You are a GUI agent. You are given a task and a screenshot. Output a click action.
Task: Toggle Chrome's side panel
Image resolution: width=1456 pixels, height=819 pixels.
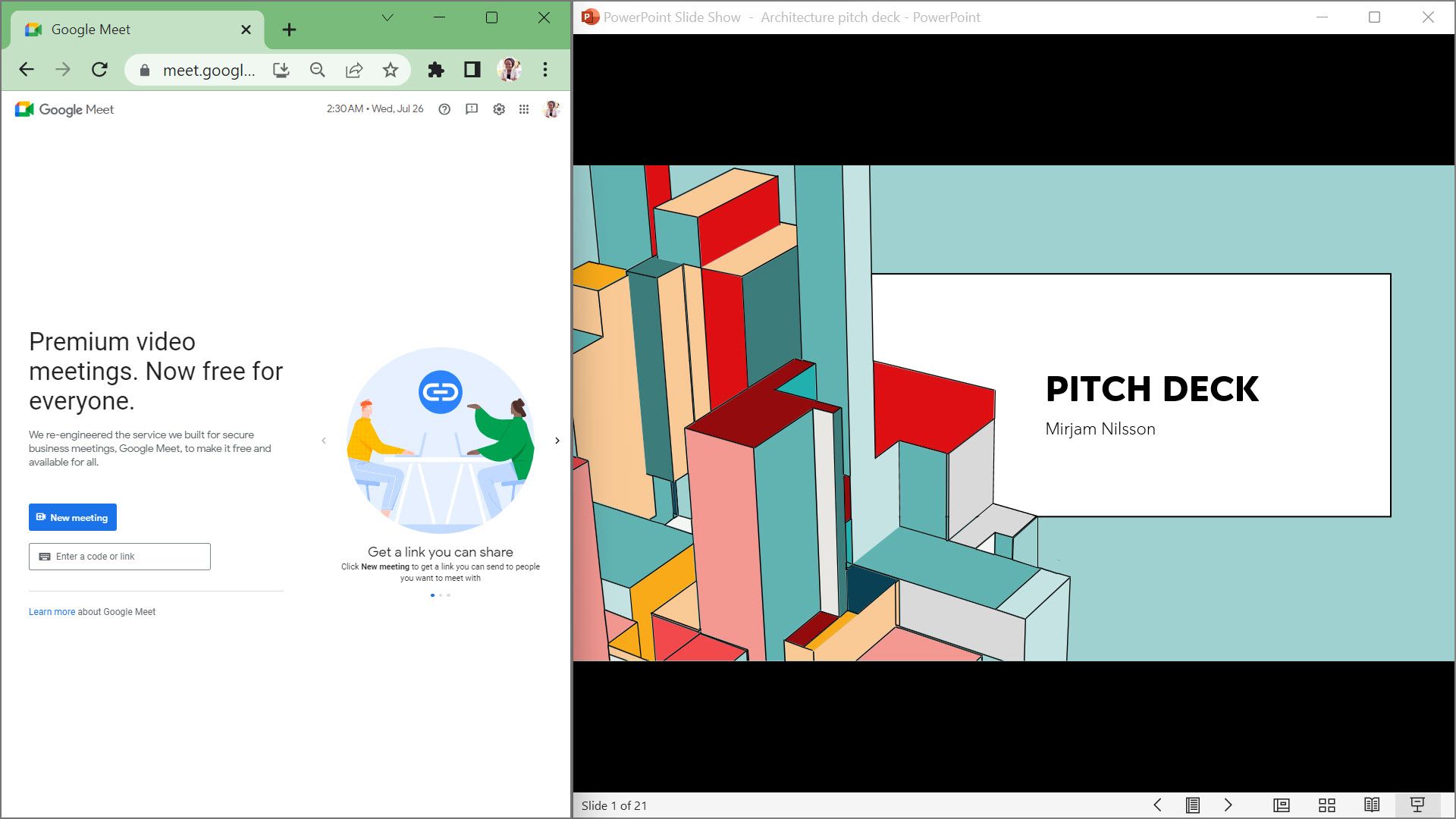coord(472,69)
